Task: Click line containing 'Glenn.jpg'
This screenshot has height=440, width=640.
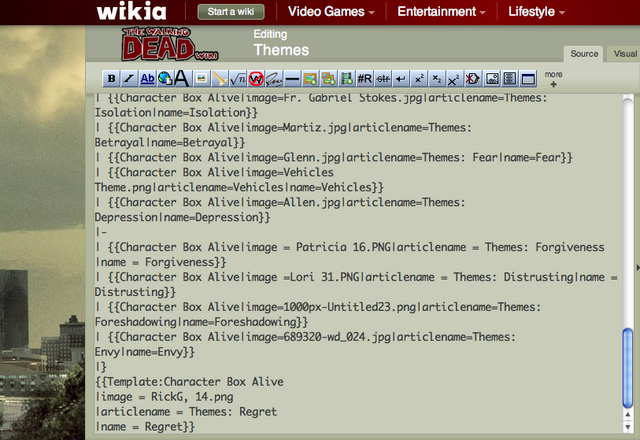Action: point(333,158)
